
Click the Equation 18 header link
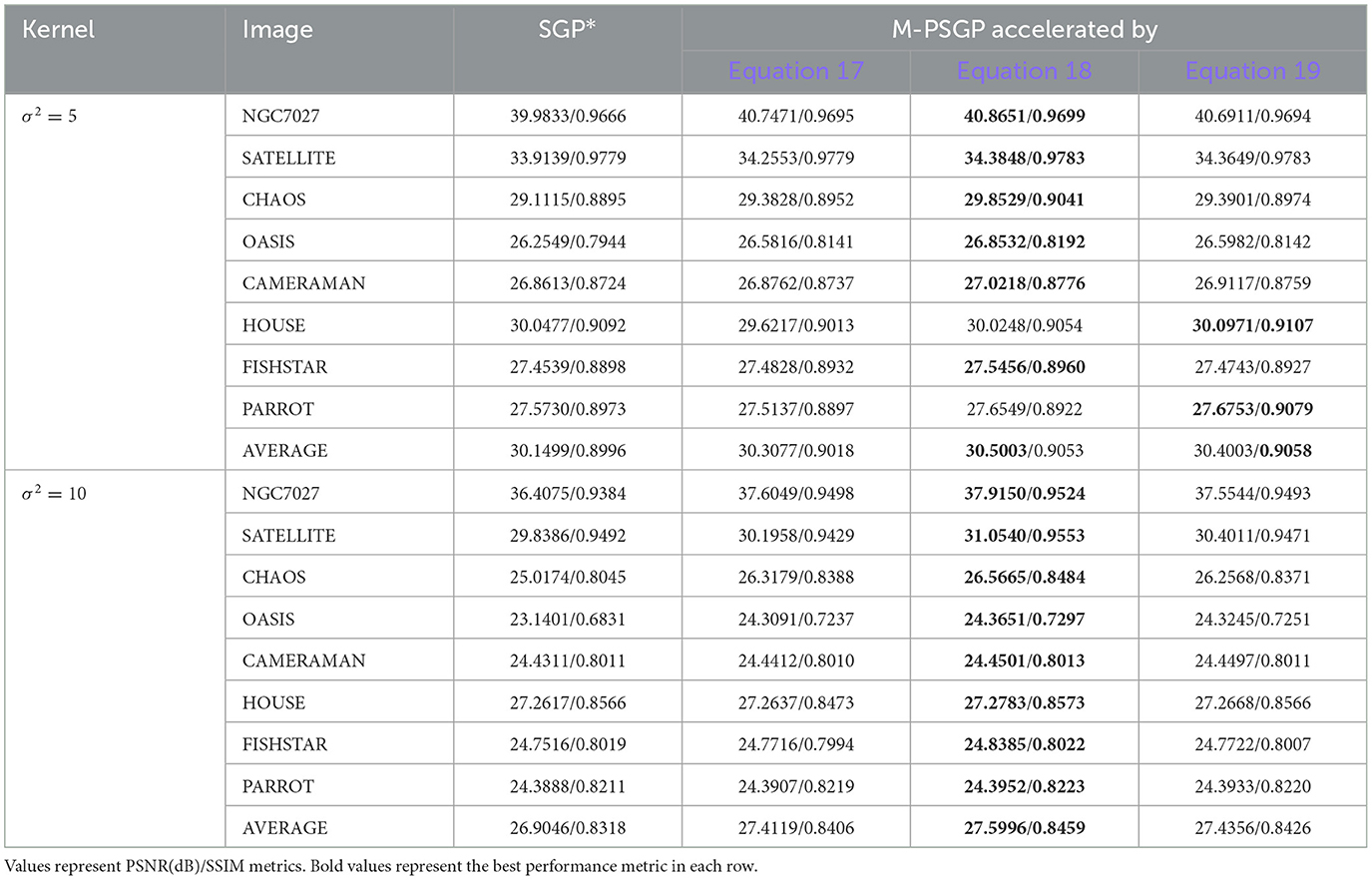point(1024,72)
